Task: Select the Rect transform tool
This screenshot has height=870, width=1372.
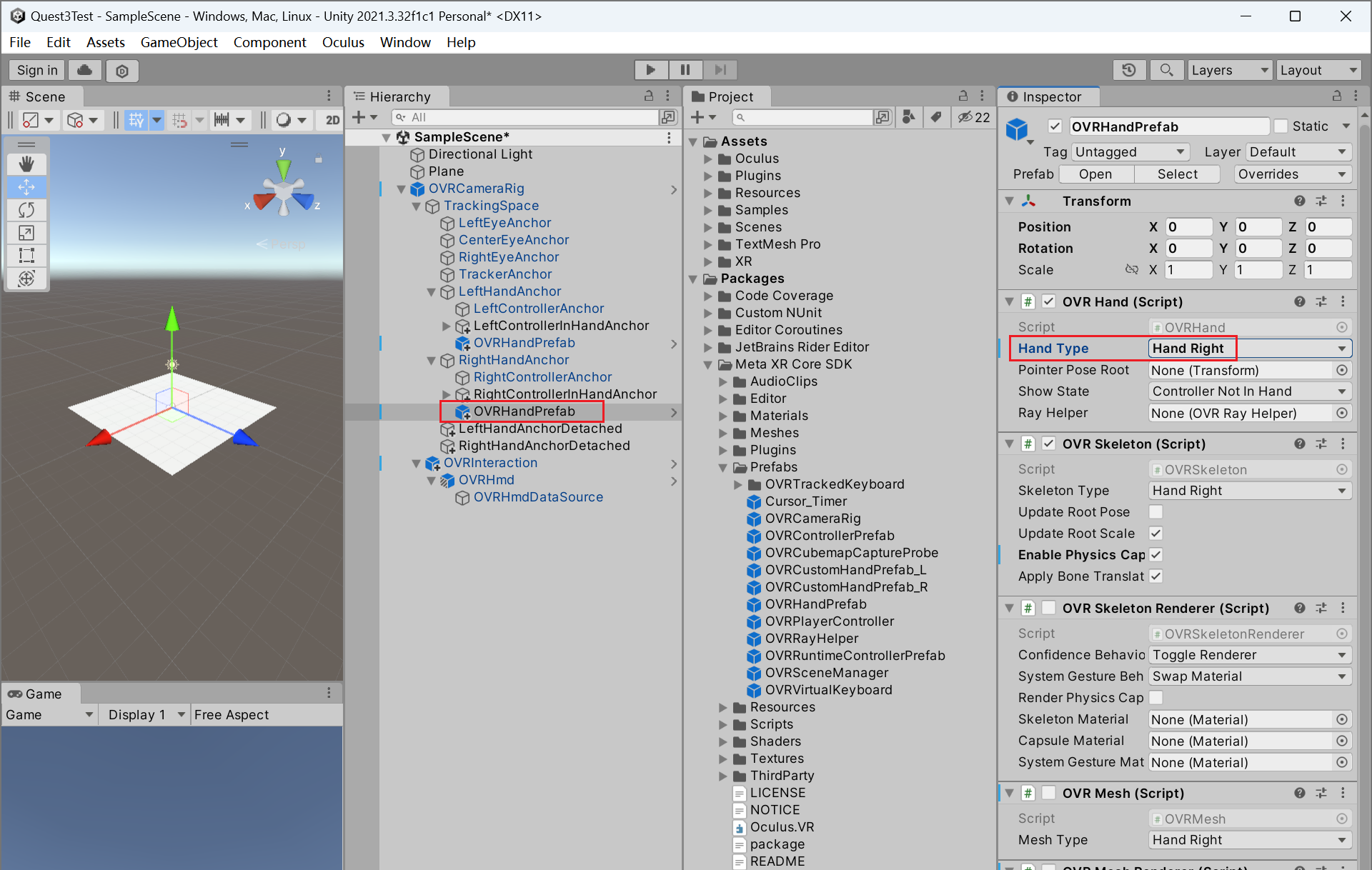Action: coord(26,255)
